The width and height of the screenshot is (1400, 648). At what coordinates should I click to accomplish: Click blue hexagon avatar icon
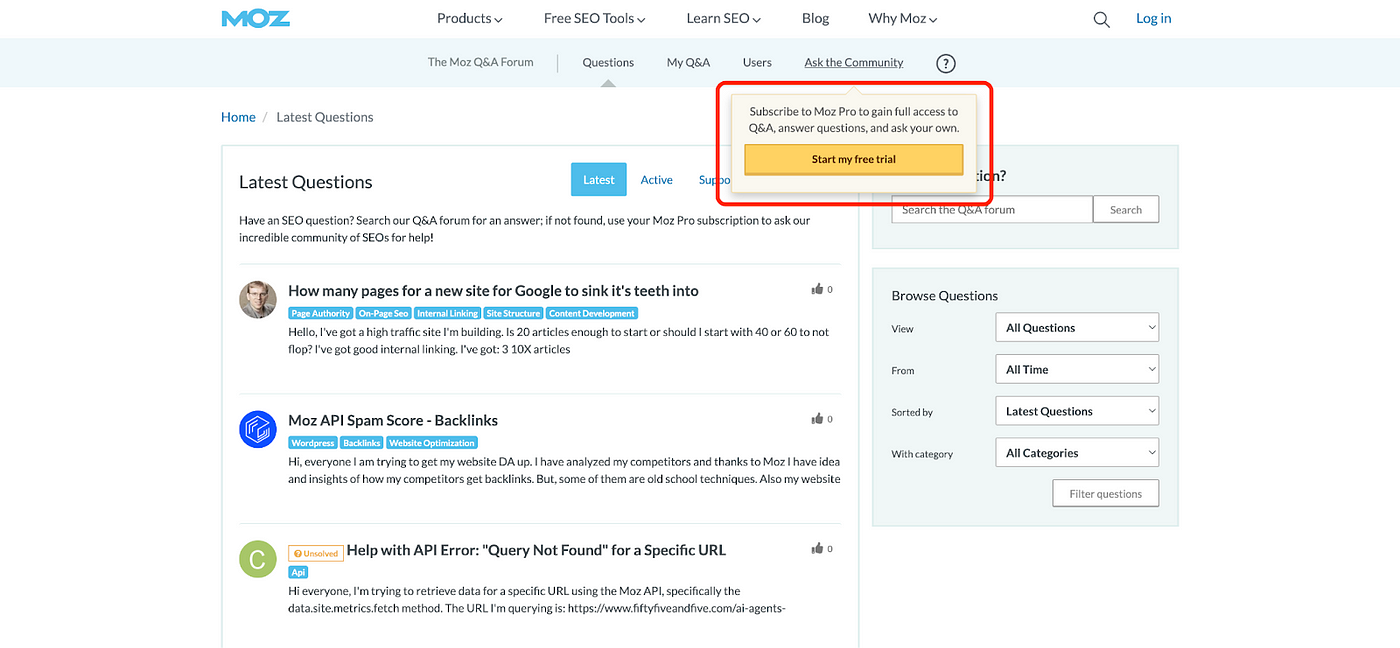(257, 429)
